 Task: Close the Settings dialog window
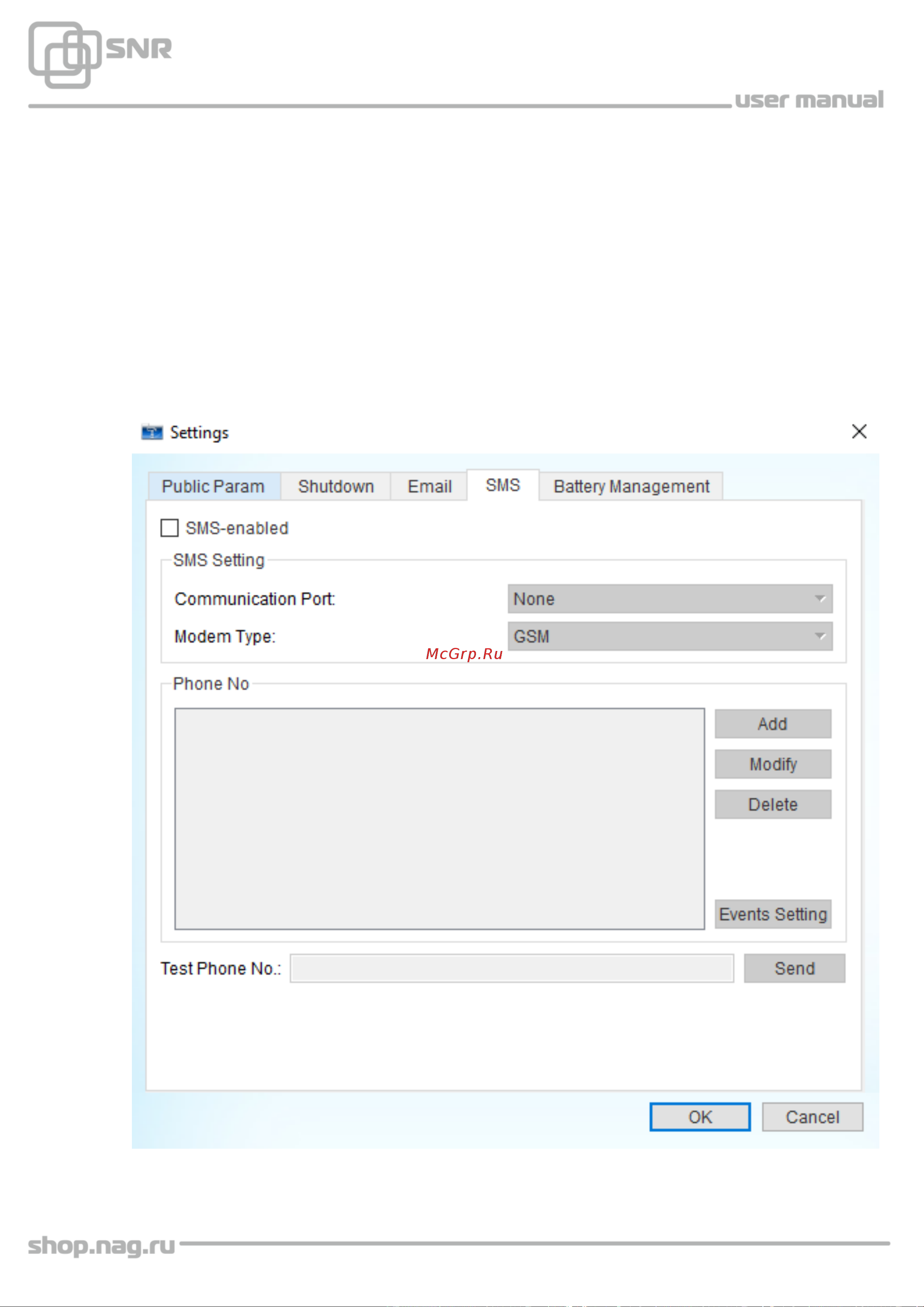click(x=859, y=431)
